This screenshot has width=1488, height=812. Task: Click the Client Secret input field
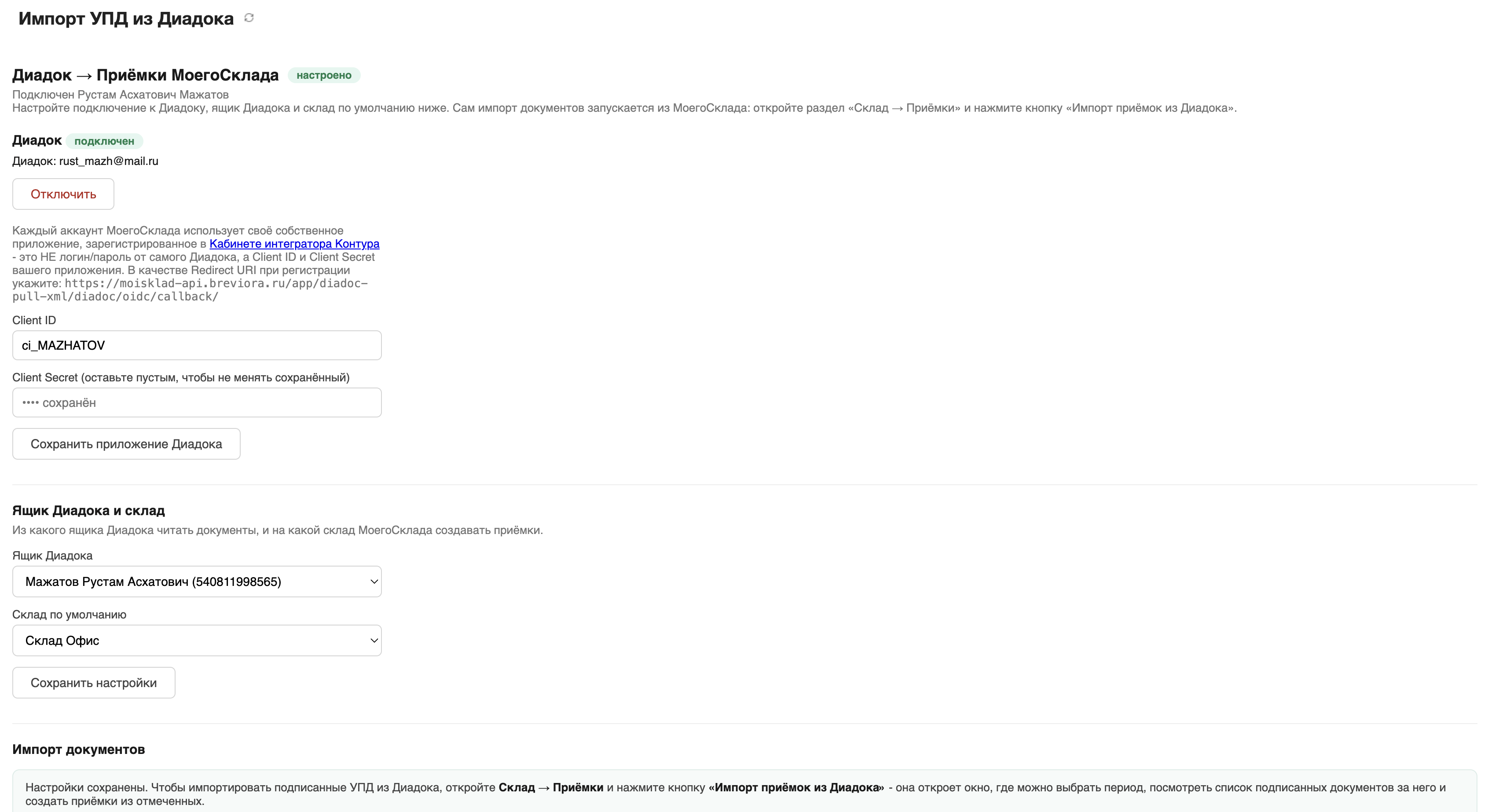pyautogui.click(x=197, y=402)
